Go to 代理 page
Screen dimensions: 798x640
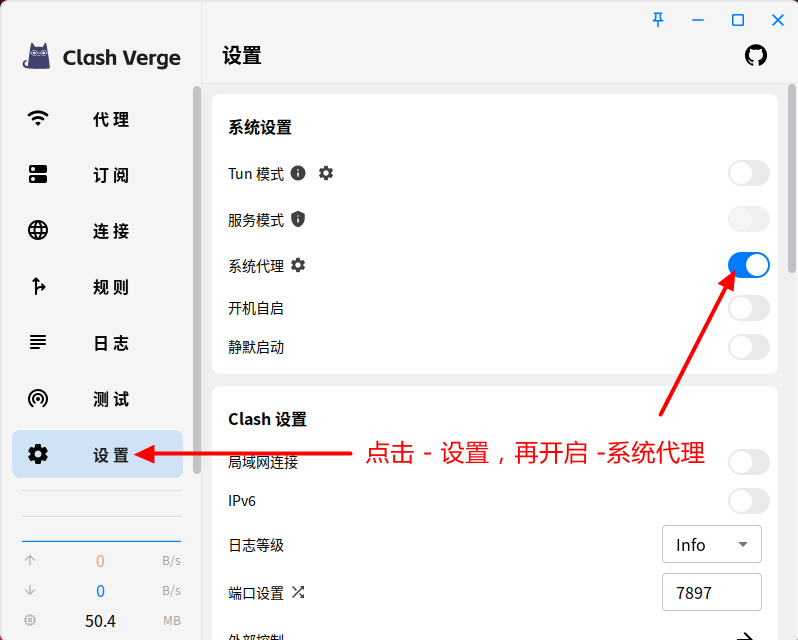point(97,119)
